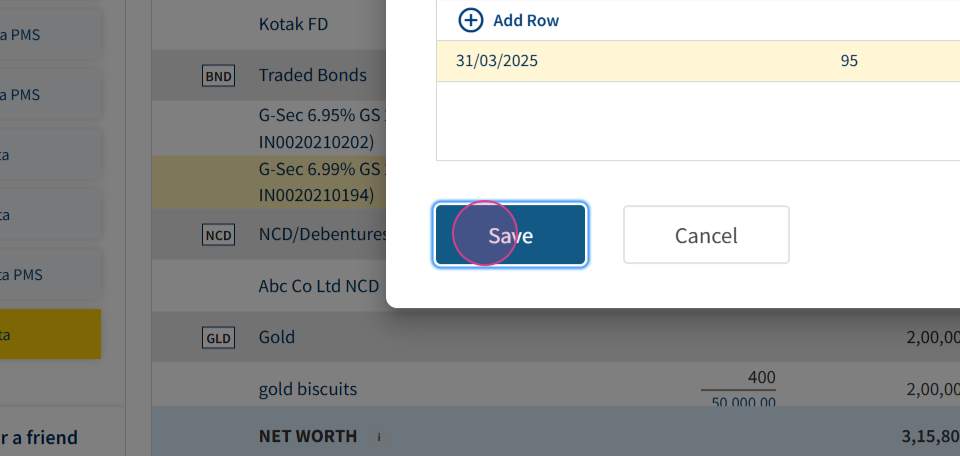Viewport: 960px width, 456px height.
Task: Click the GLD badge beside Gold
Action: (x=218, y=338)
